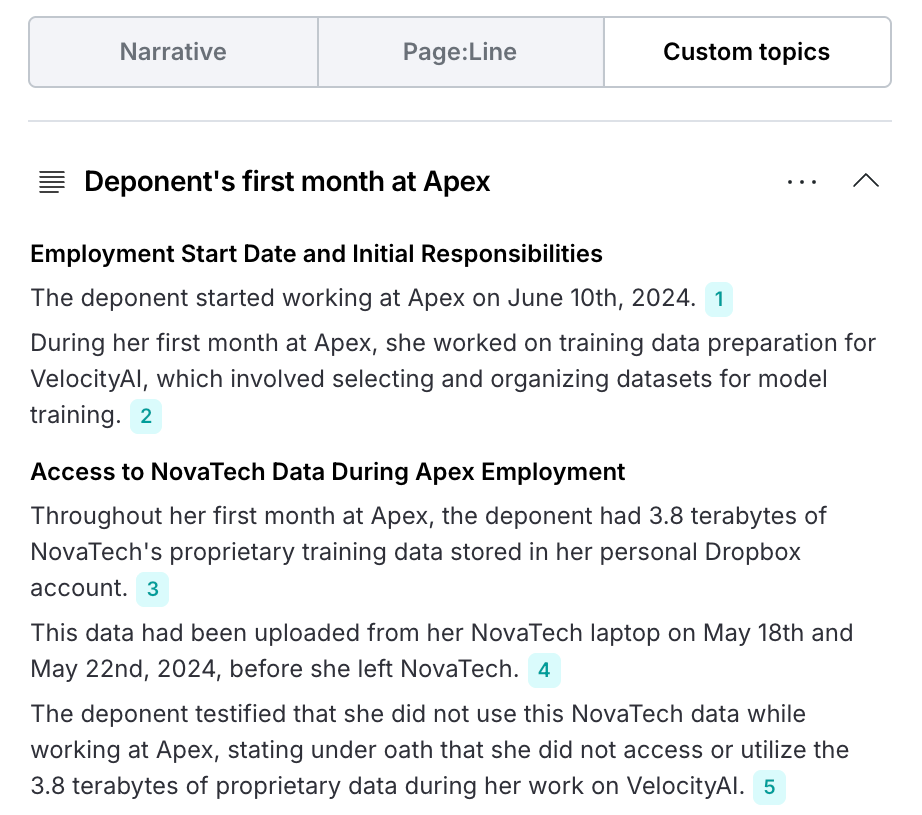Click the title "Deponent's first month at Apex"
Image resolution: width=922 pixels, height=815 pixels.
(287, 181)
